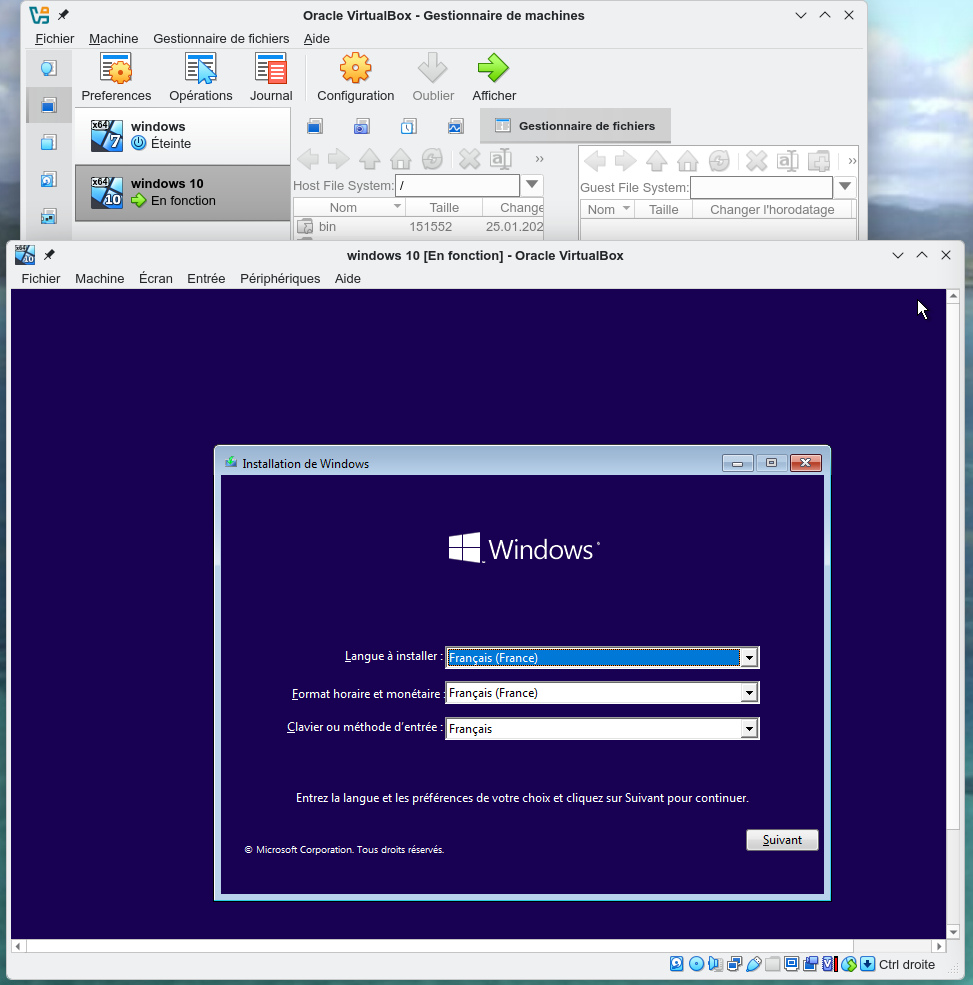Click the host file manager home icon
This screenshot has height=985, width=973.
click(401, 159)
